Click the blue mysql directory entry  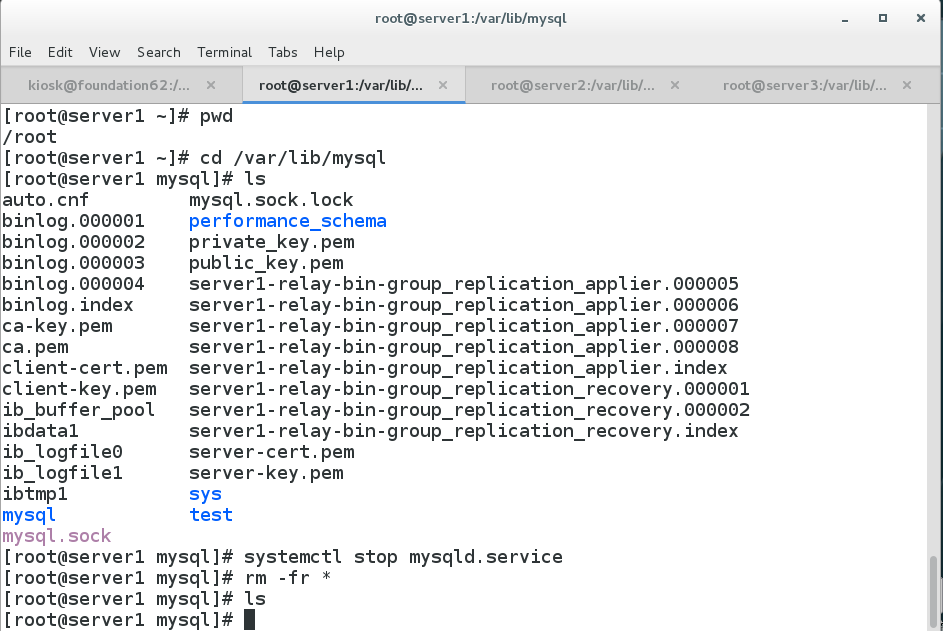[29, 516]
